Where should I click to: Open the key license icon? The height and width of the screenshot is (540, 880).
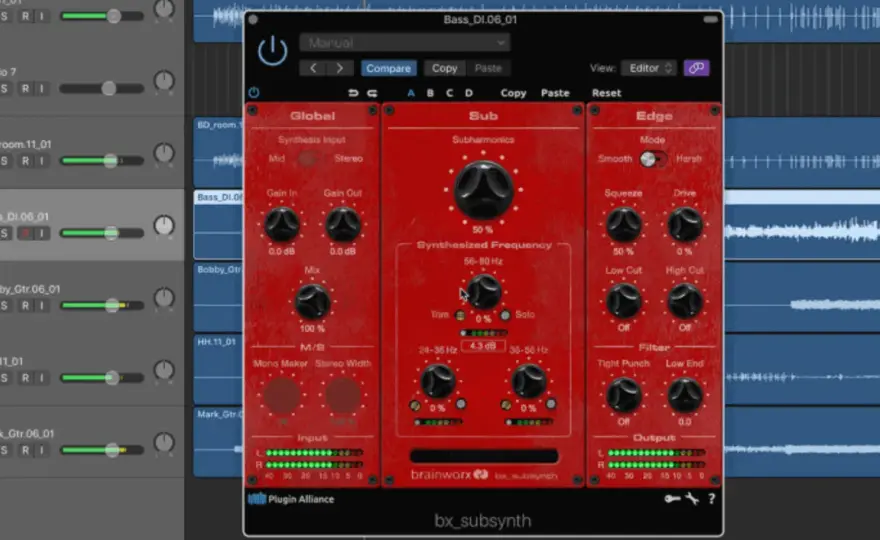click(672, 498)
